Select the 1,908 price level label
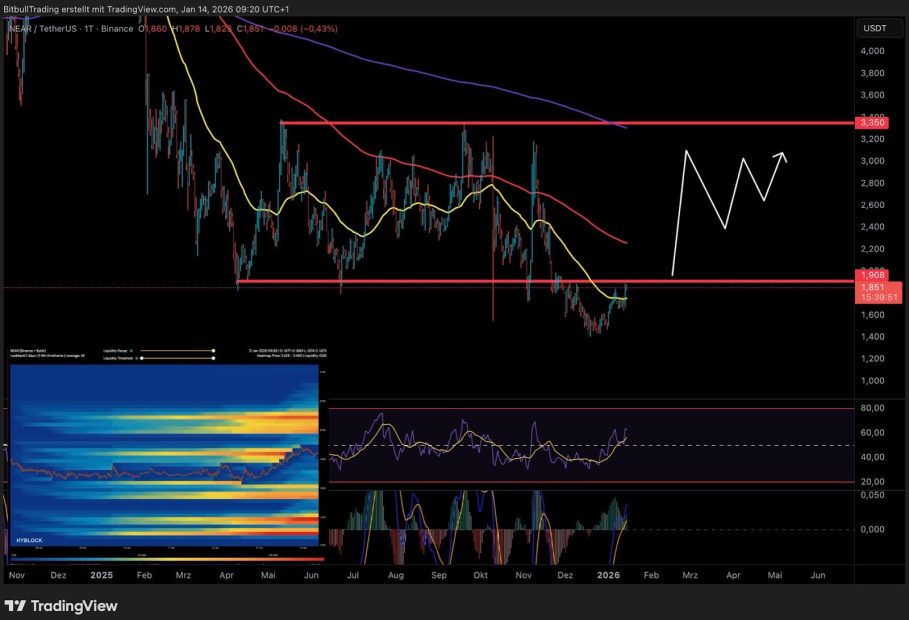Image resolution: width=909 pixels, height=620 pixels. coord(871,274)
